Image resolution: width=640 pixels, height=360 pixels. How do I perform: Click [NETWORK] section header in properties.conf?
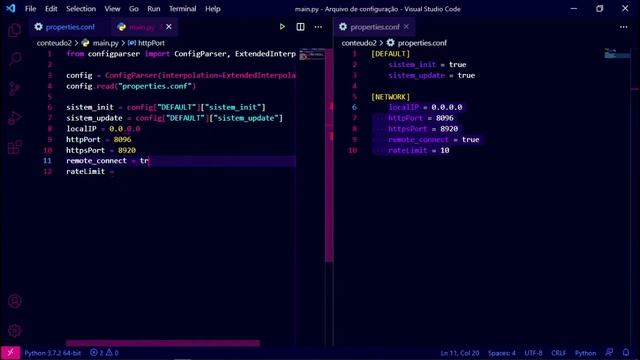(x=391, y=97)
